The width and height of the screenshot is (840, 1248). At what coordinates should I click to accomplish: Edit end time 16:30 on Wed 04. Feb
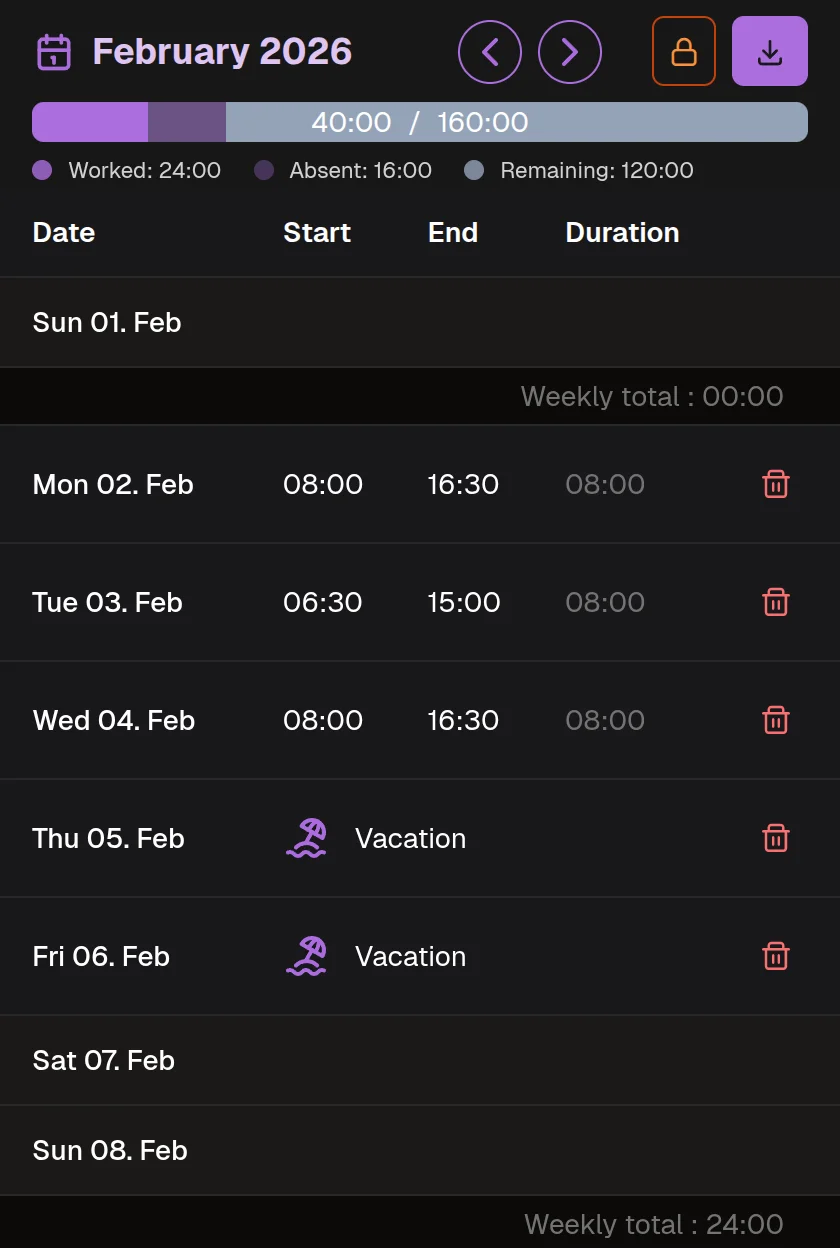tap(463, 720)
